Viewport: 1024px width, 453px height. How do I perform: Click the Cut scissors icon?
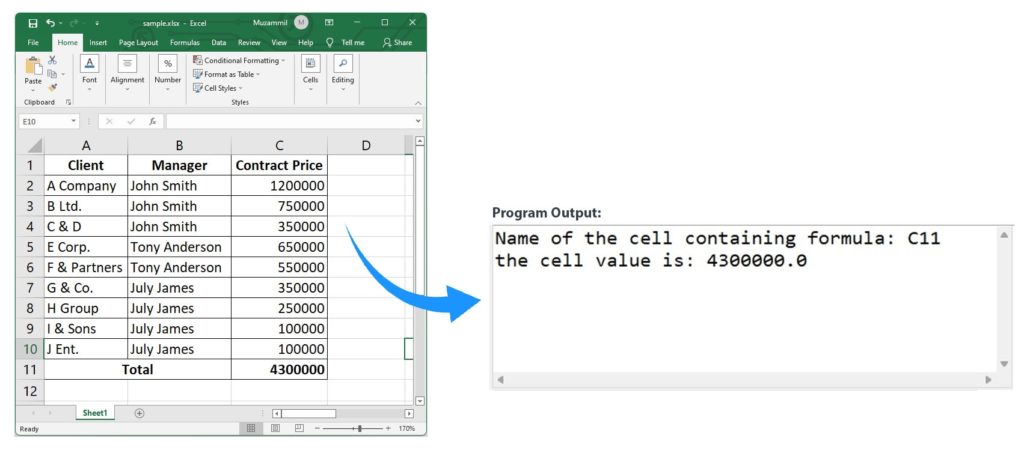coord(53,61)
